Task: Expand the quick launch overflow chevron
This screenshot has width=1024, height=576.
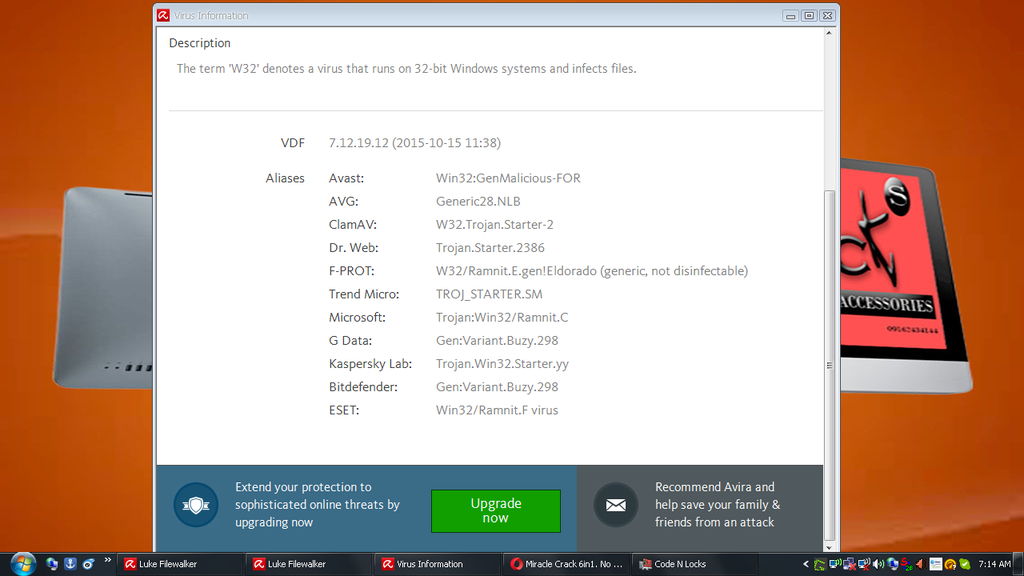Action: (107, 561)
